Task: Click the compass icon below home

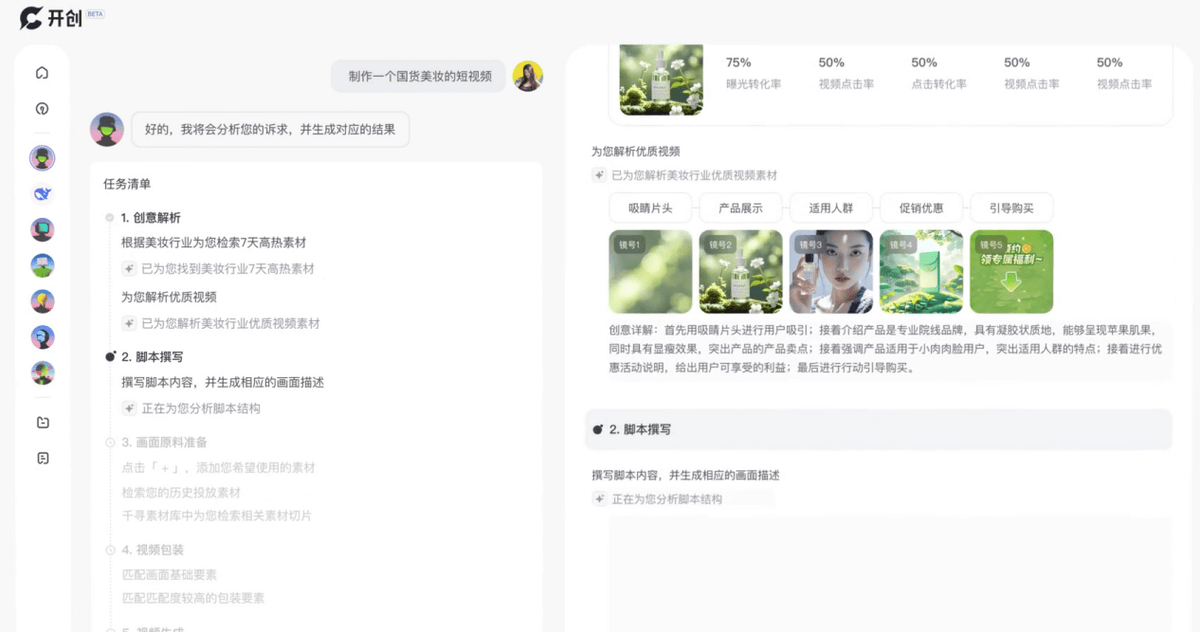Action: pyautogui.click(x=42, y=109)
